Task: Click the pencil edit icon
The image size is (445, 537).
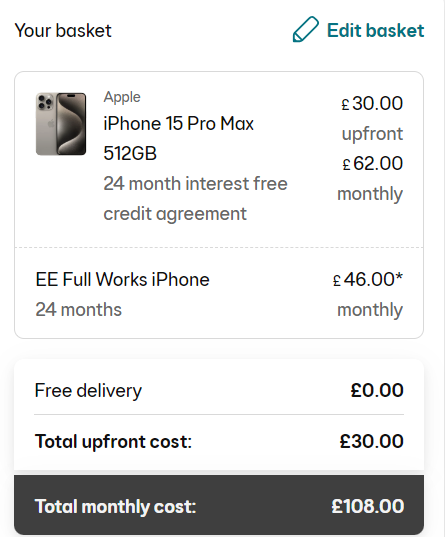Action: [x=306, y=29]
